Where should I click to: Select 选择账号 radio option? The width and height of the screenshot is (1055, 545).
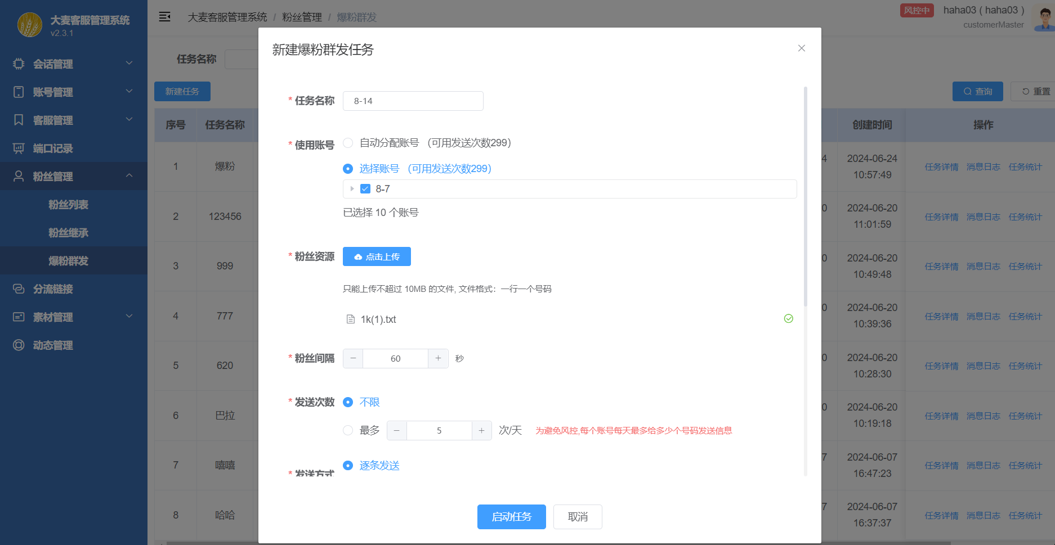348,169
